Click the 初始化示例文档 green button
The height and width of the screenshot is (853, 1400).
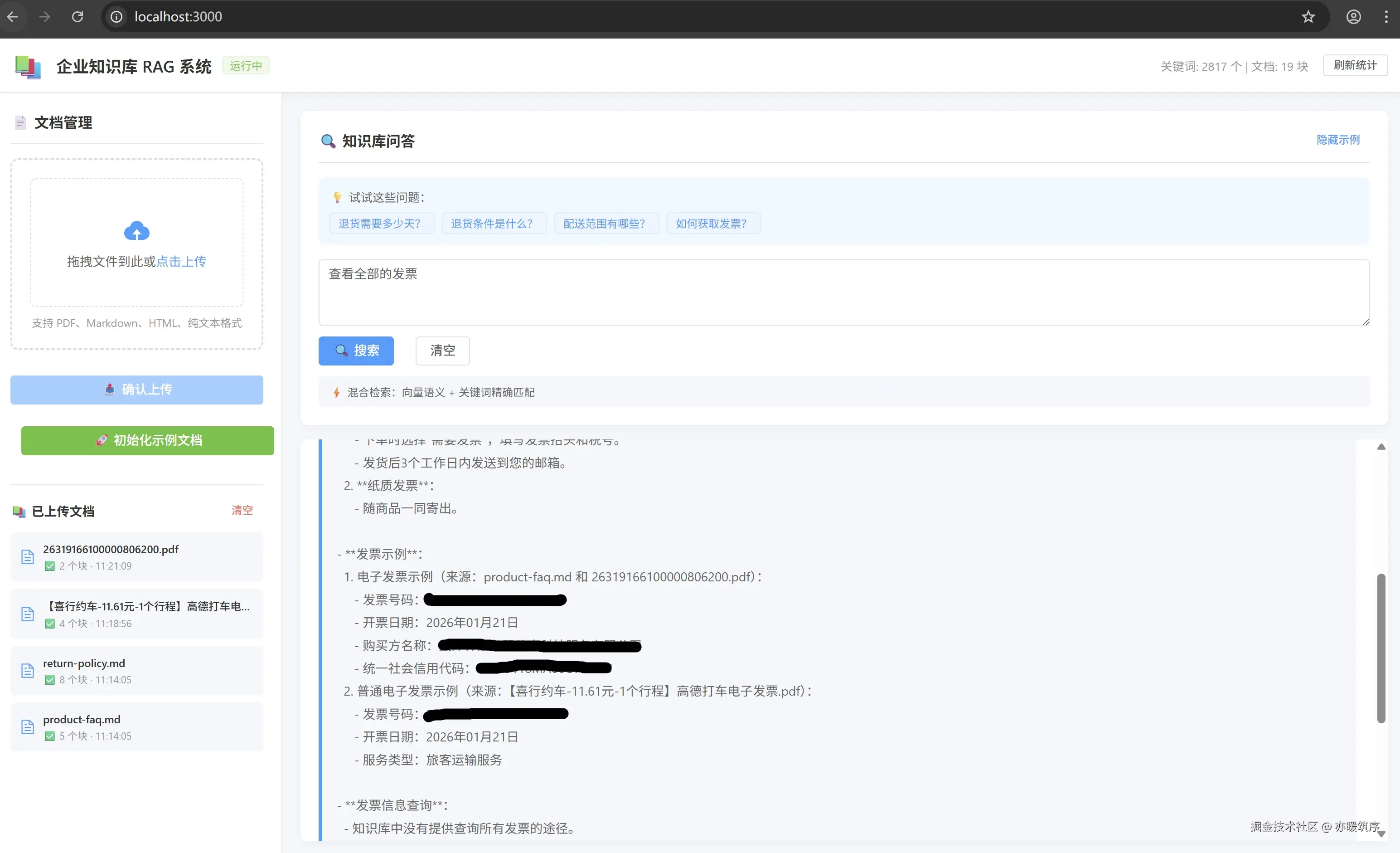coord(148,440)
